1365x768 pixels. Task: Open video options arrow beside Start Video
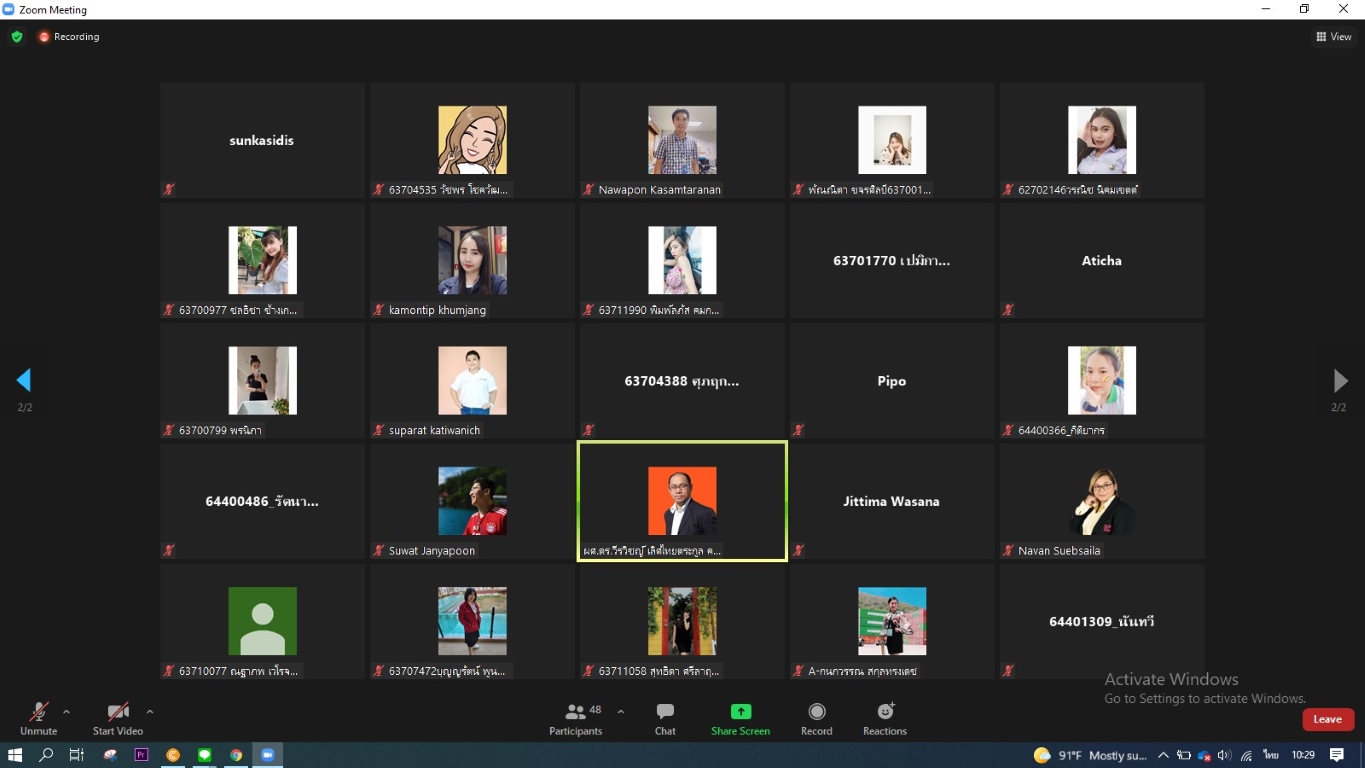click(150, 712)
